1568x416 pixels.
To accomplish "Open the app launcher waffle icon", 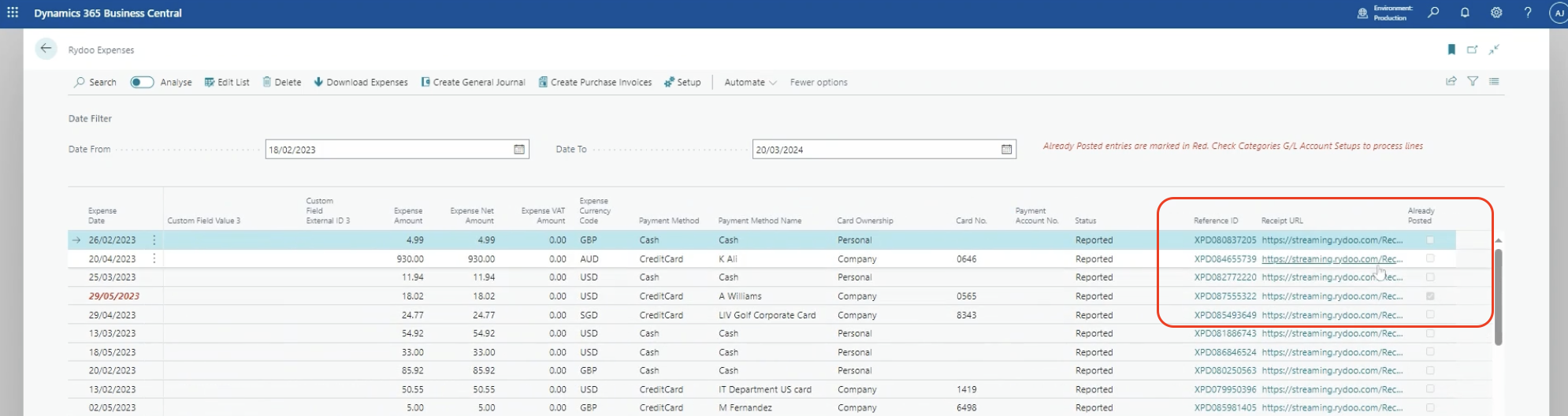I will point(13,13).
